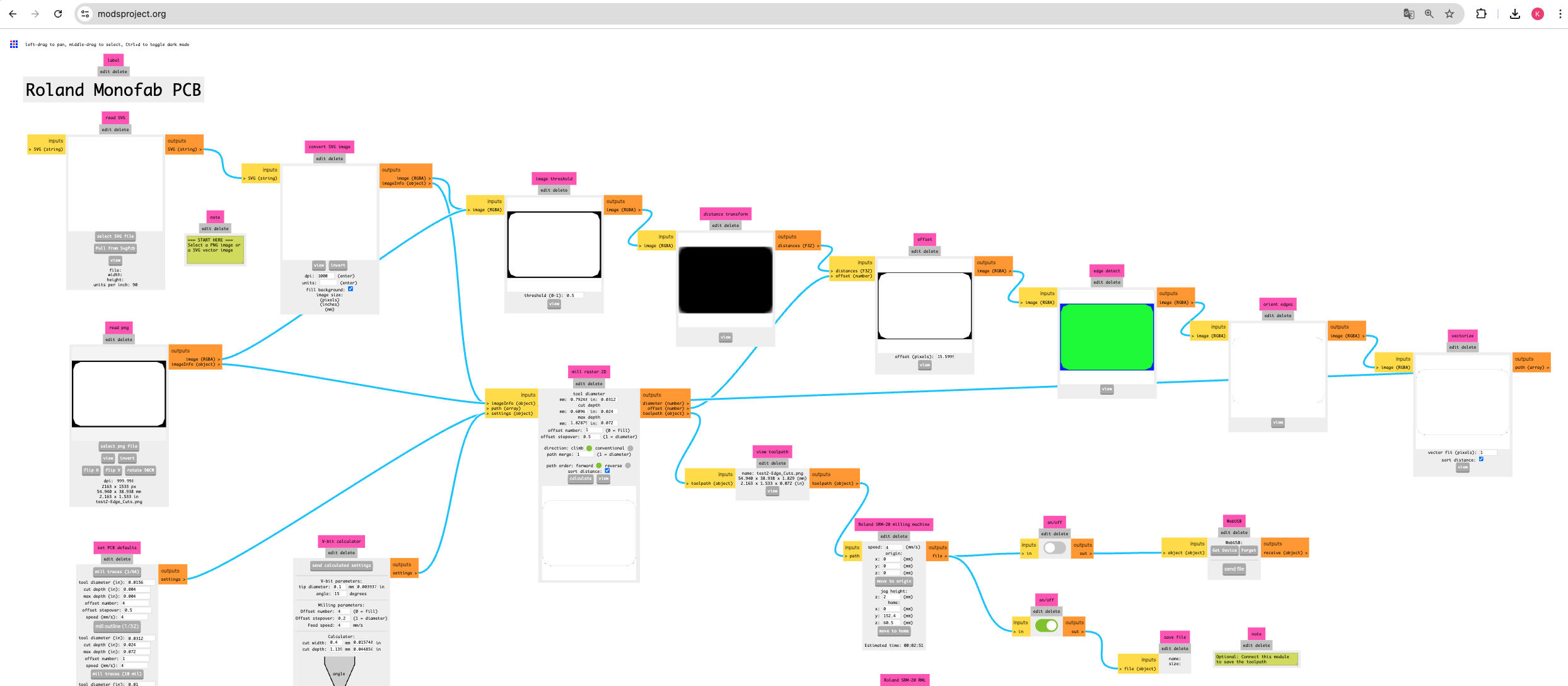This screenshot has height=686, width=1568.
Task: Open the mill raster 2D module title
Action: [589, 372]
